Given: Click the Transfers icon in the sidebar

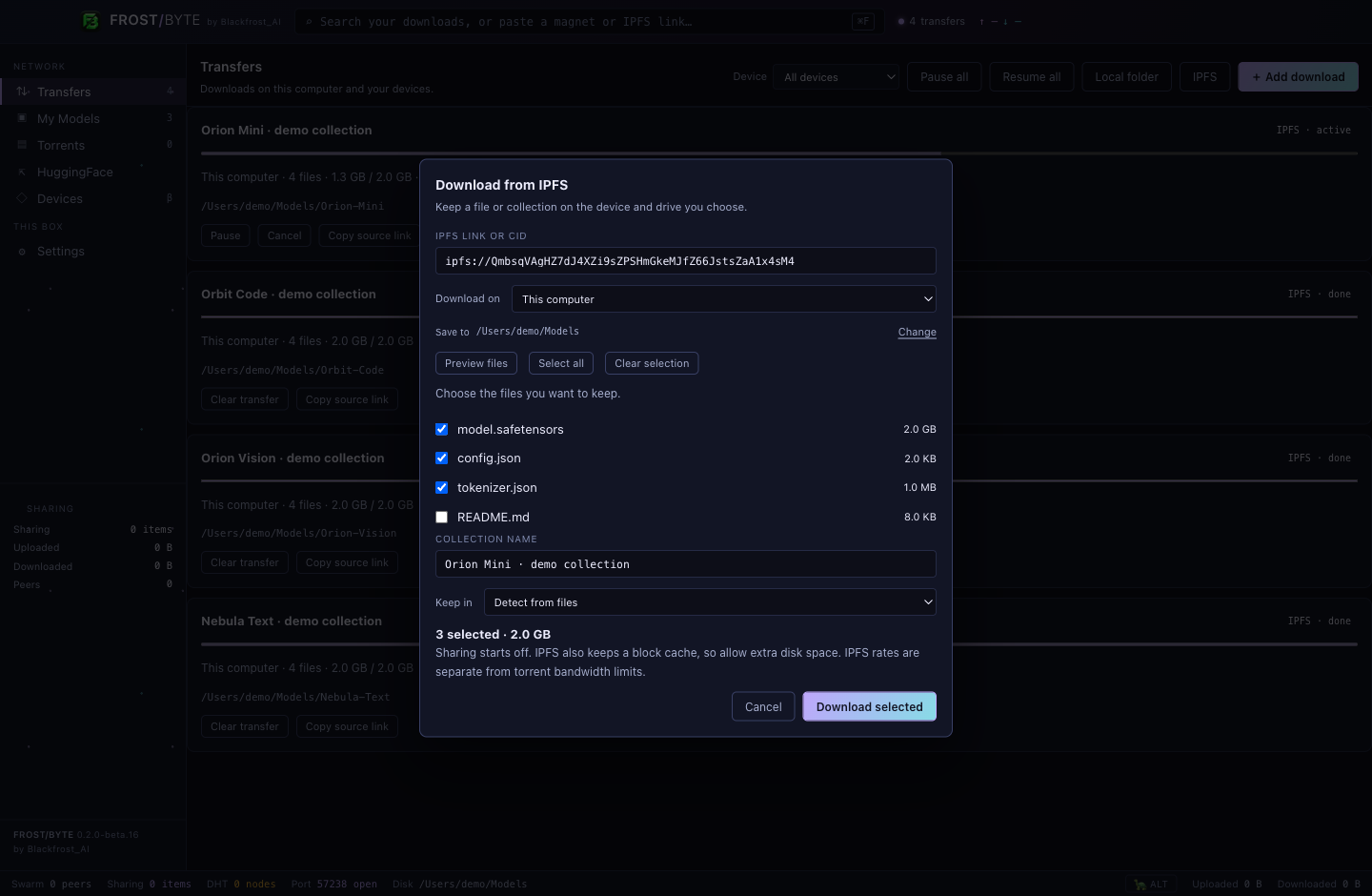Looking at the screenshot, I should [22, 92].
